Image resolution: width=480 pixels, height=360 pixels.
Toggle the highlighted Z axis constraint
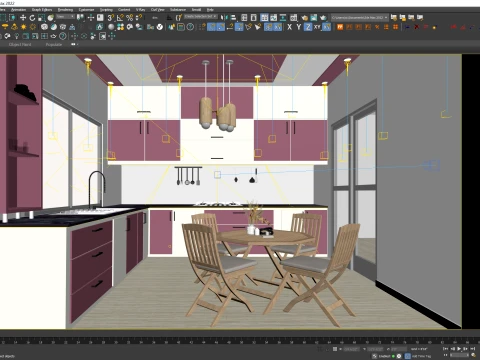(308, 27)
